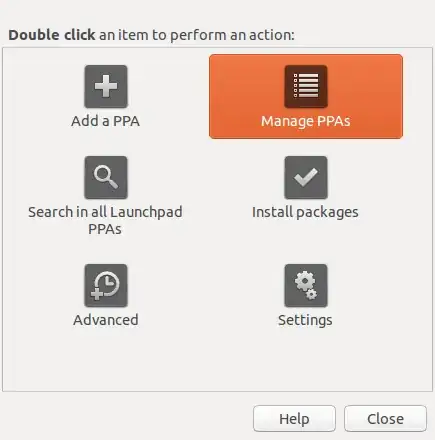Screen dimensions: 435x440
Task: Click the 'Advanced' text label
Action: tap(106, 320)
